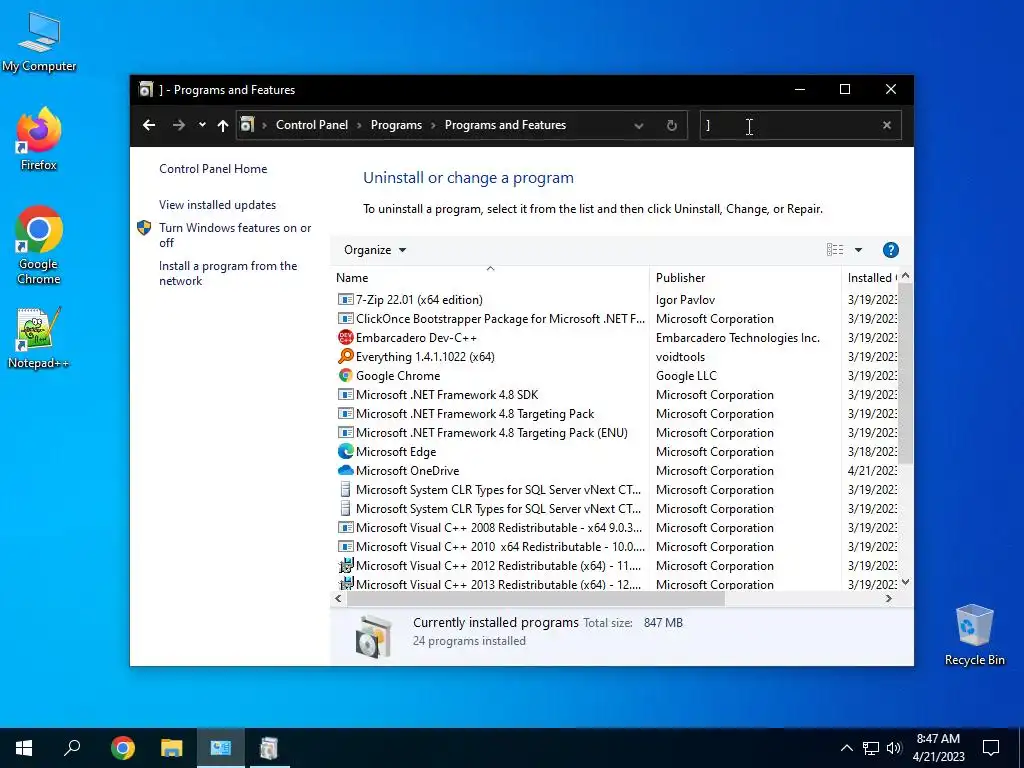Click horizontal scrollbar right arrow
The width and height of the screenshot is (1024, 768).
coord(889,598)
